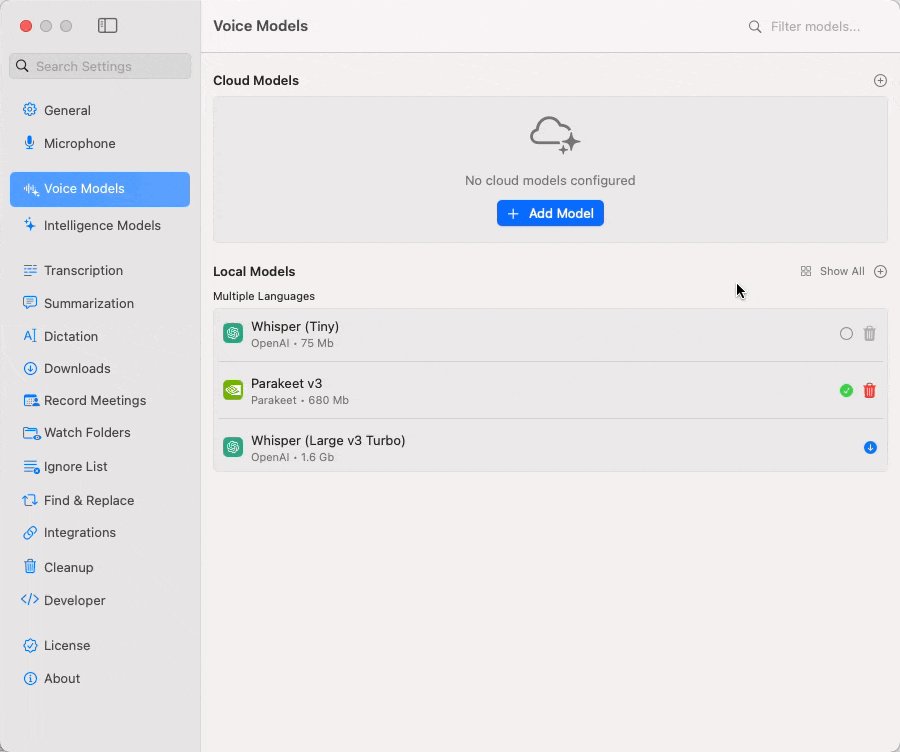Open the Record Meetings section

[94, 401]
